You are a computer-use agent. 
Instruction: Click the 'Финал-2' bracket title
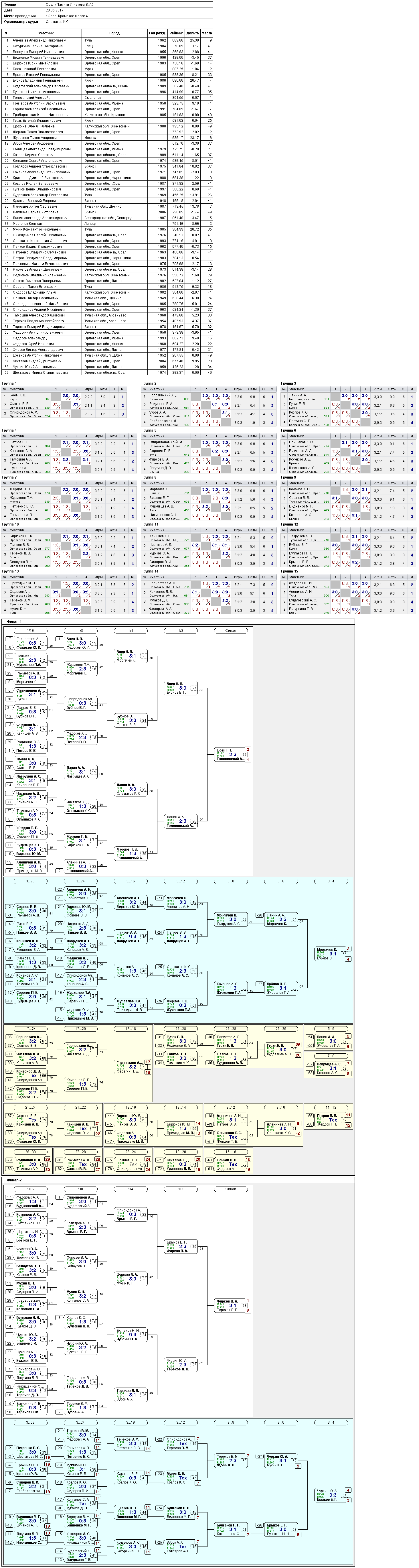(x=15, y=1180)
